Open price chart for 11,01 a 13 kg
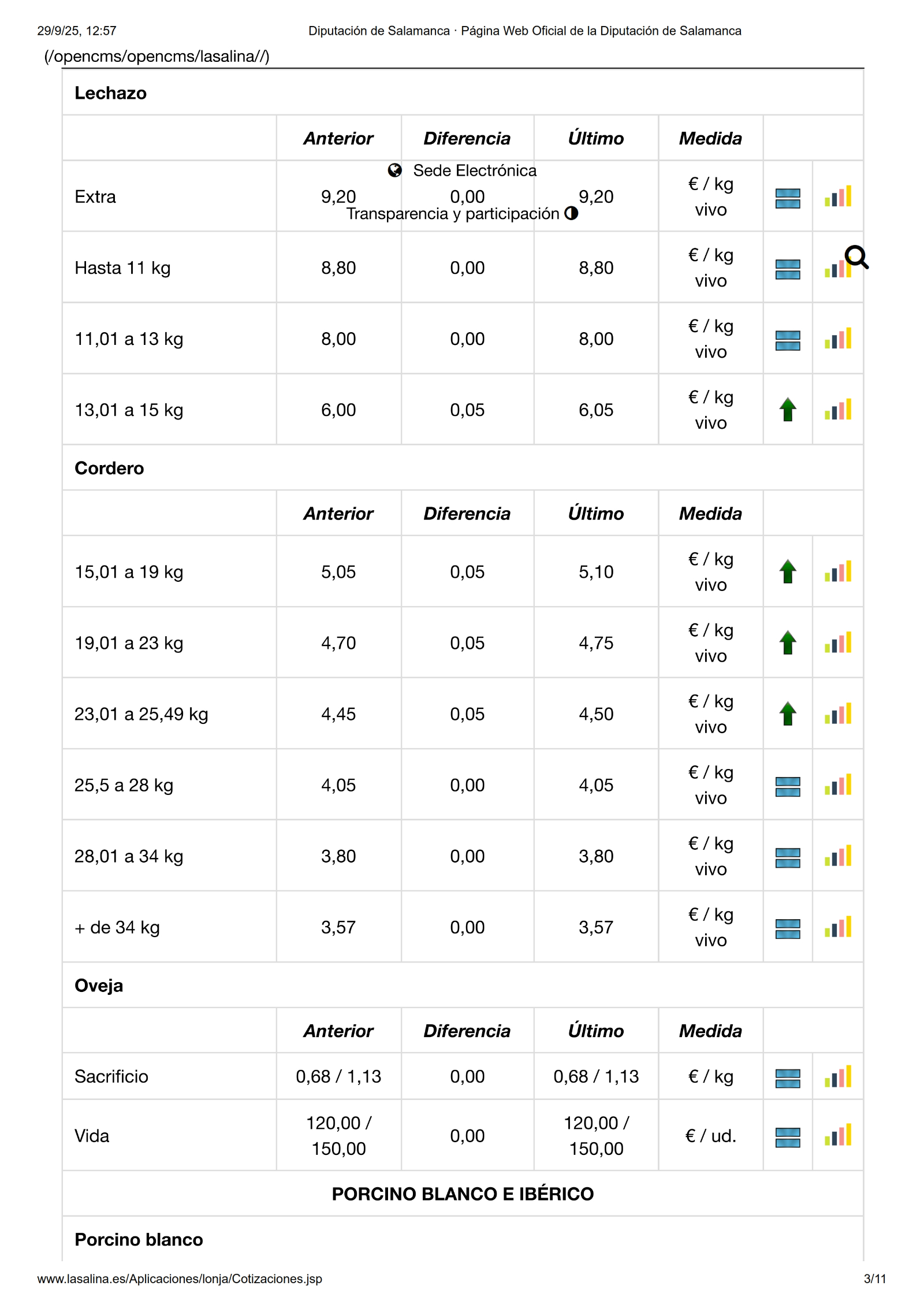The image size is (924, 1308). pyautogui.click(x=837, y=339)
